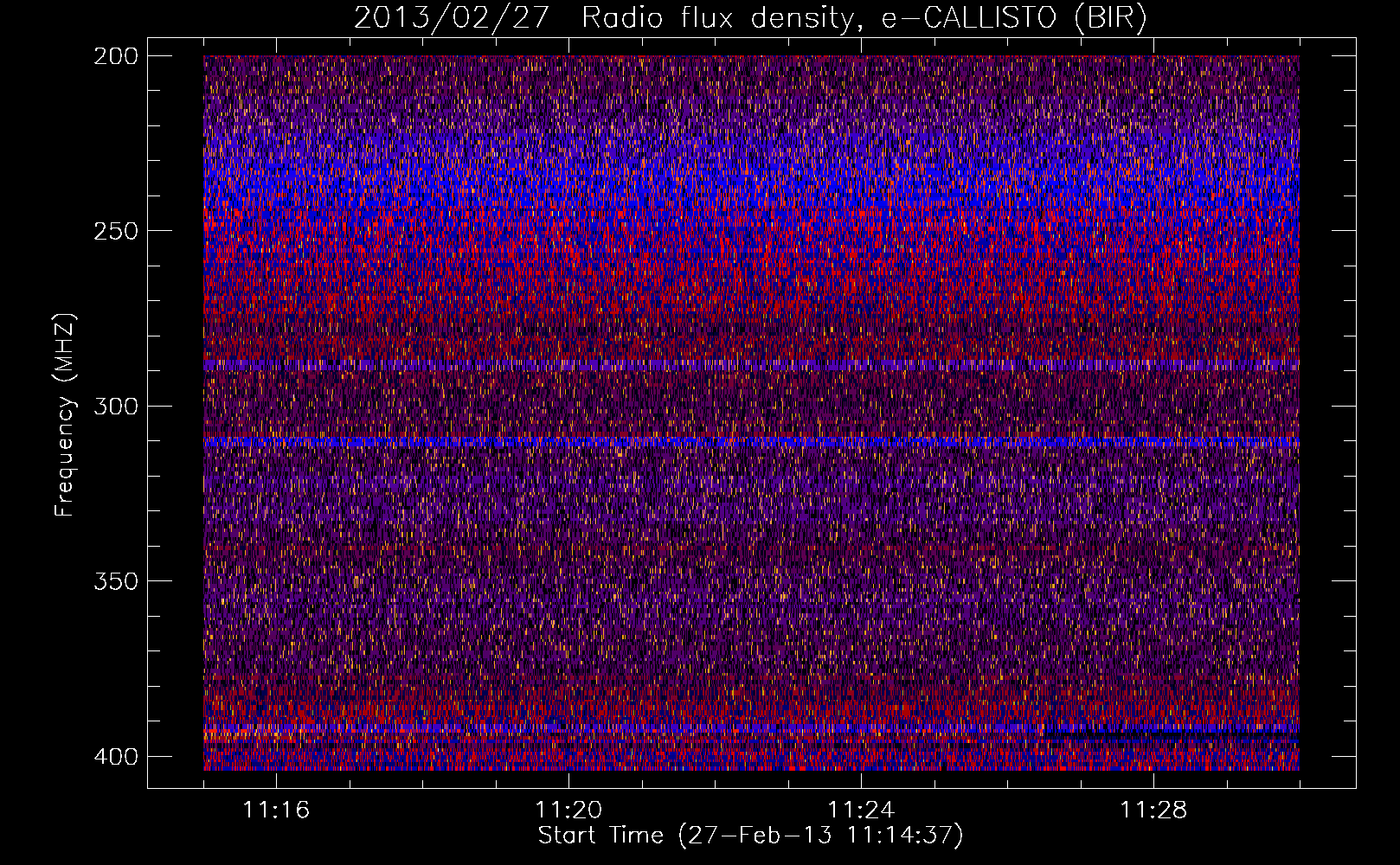Viewport: 1400px width, 865px height.
Task: Click the '200' frequency tick label
Action: [115, 56]
